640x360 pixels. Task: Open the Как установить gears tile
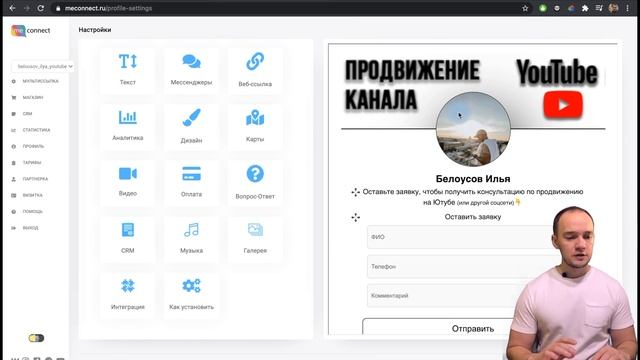(191, 295)
